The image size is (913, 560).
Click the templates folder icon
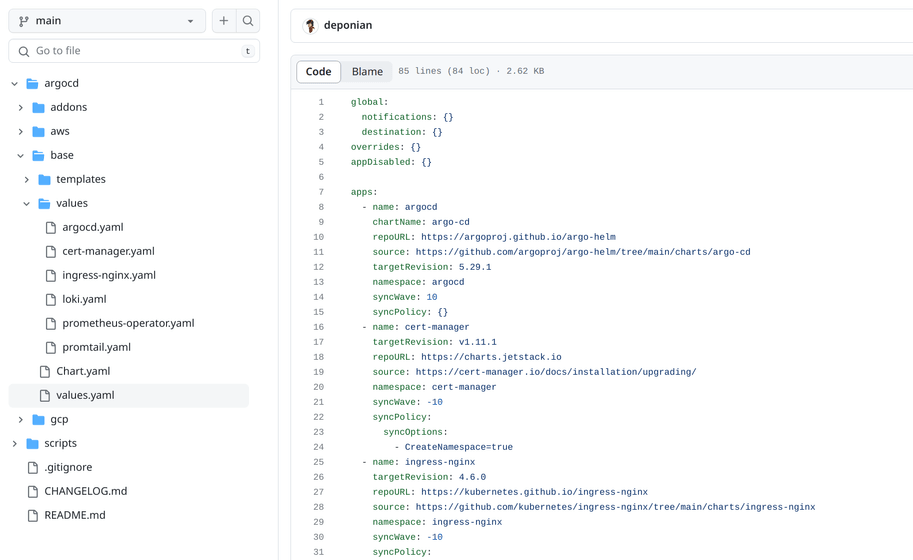click(x=44, y=179)
